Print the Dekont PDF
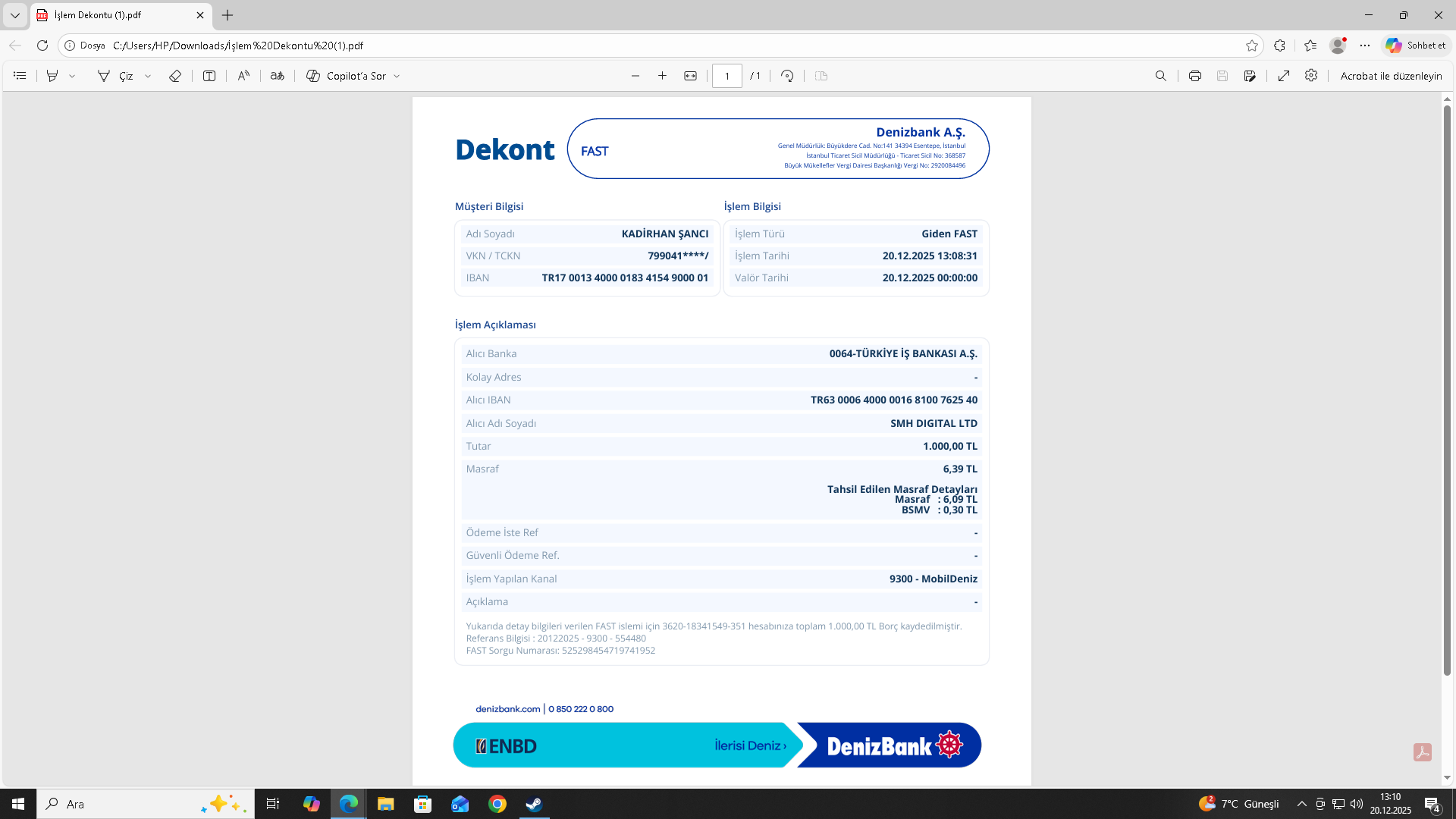Screen dimensions: 1456x819 1195,76
